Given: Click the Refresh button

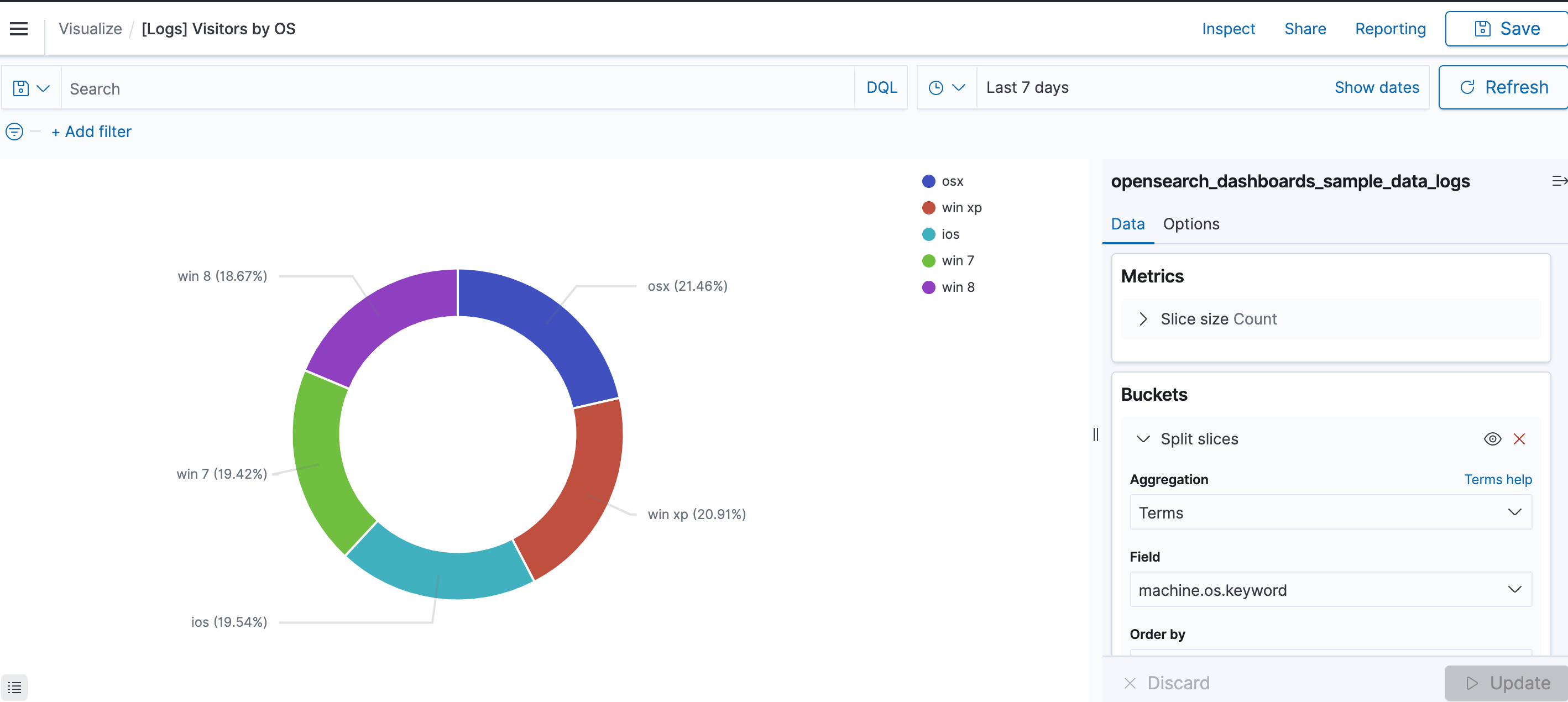Looking at the screenshot, I should (1503, 87).
